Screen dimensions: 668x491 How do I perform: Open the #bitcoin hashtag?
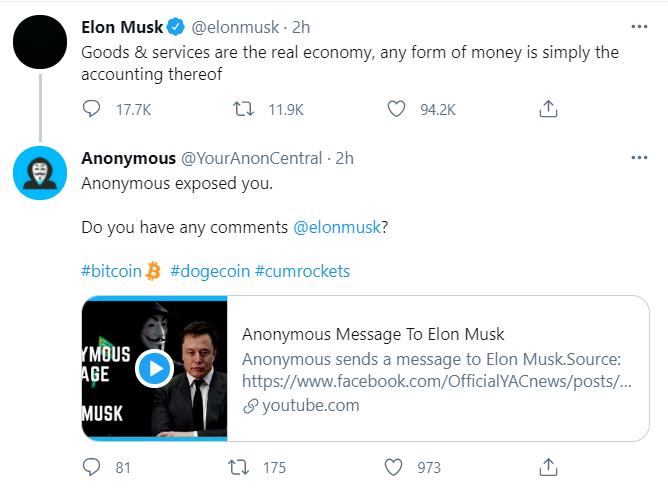(113, 271)
